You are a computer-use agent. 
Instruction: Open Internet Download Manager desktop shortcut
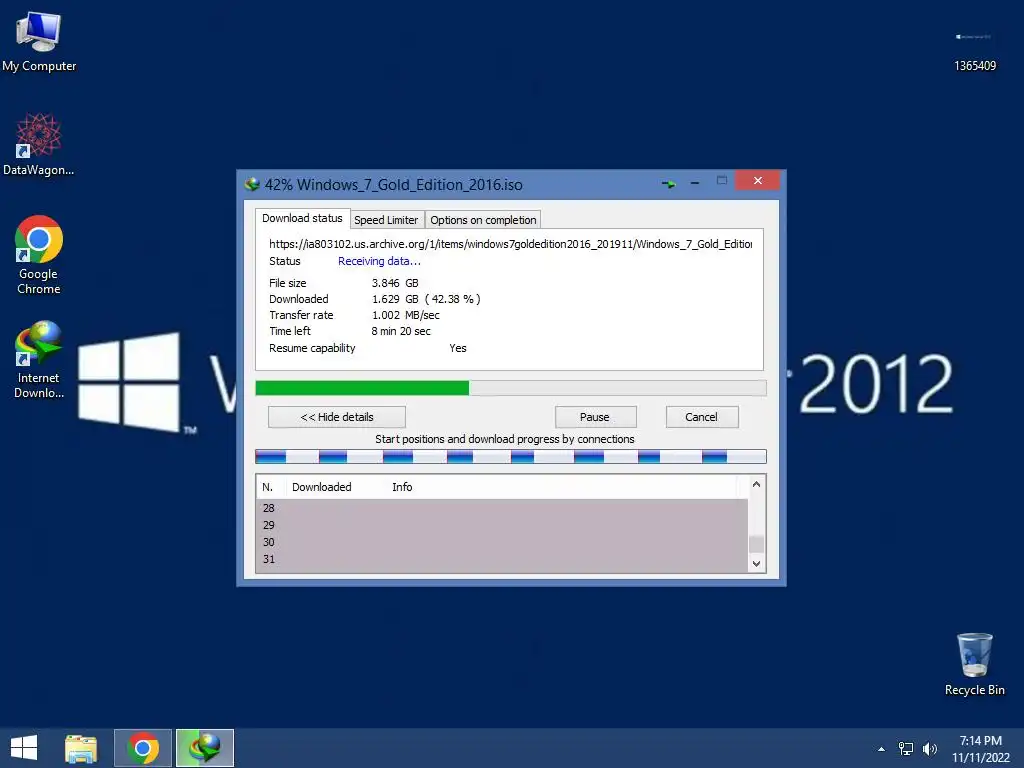click(x=39, y=360)
